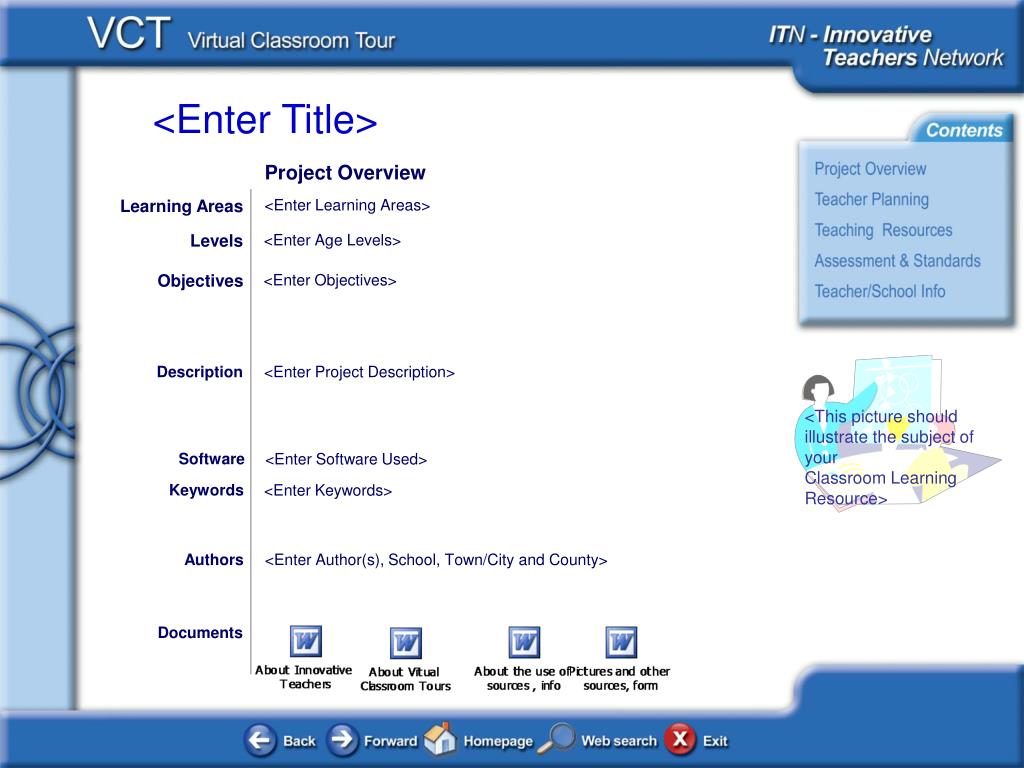Click the <Enter Project Description> field

click(x=359, y=372)
